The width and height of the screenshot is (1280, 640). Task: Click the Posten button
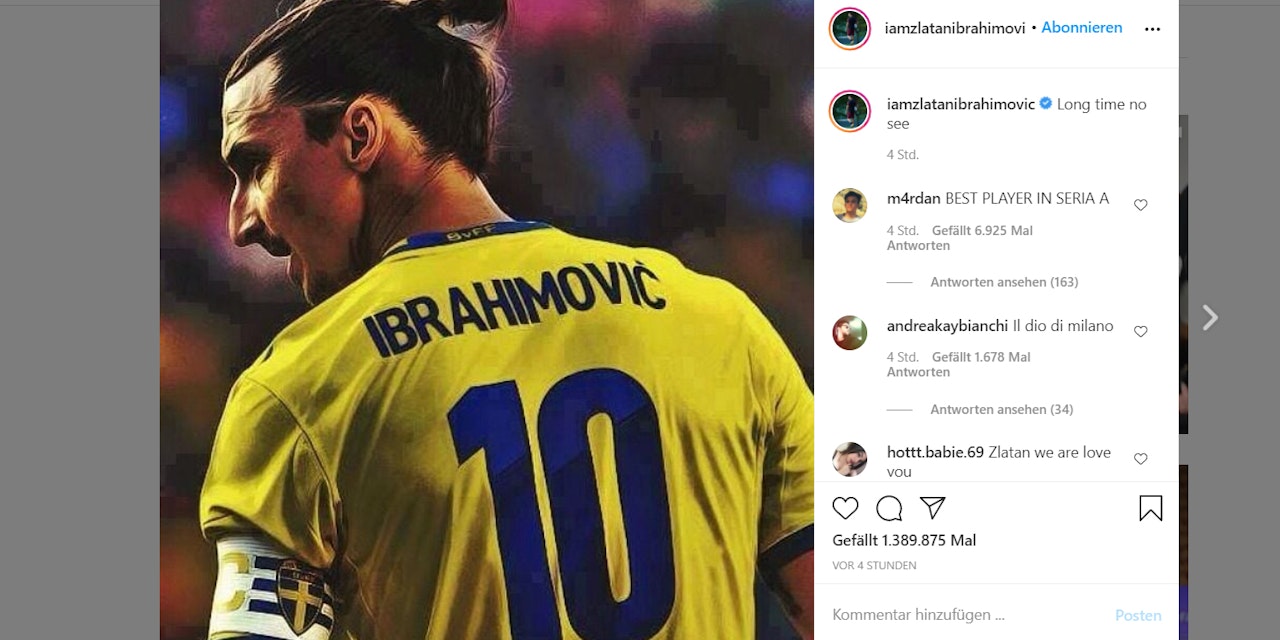click(1138, 615)
